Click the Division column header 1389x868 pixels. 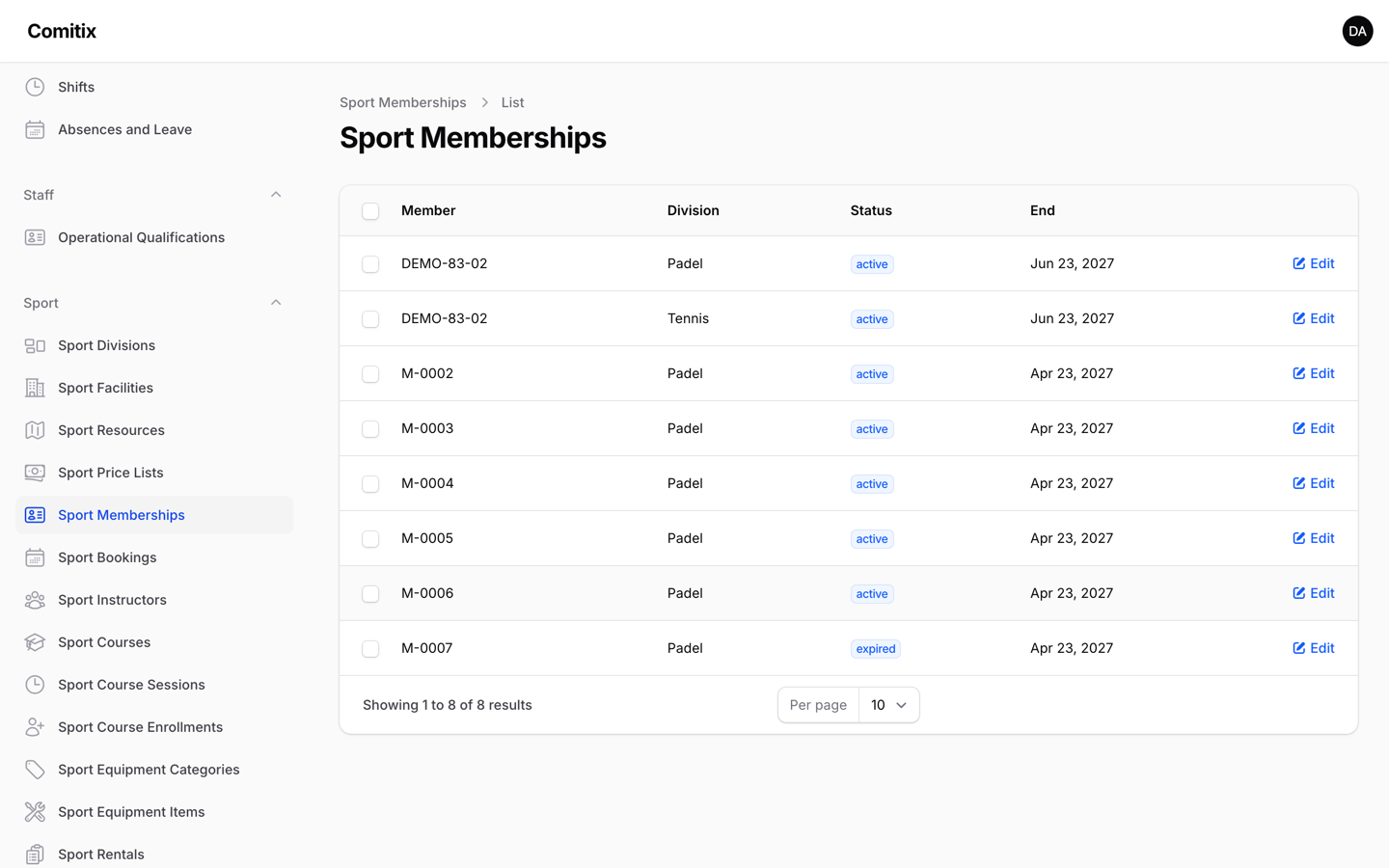click(x=694, y=210)
